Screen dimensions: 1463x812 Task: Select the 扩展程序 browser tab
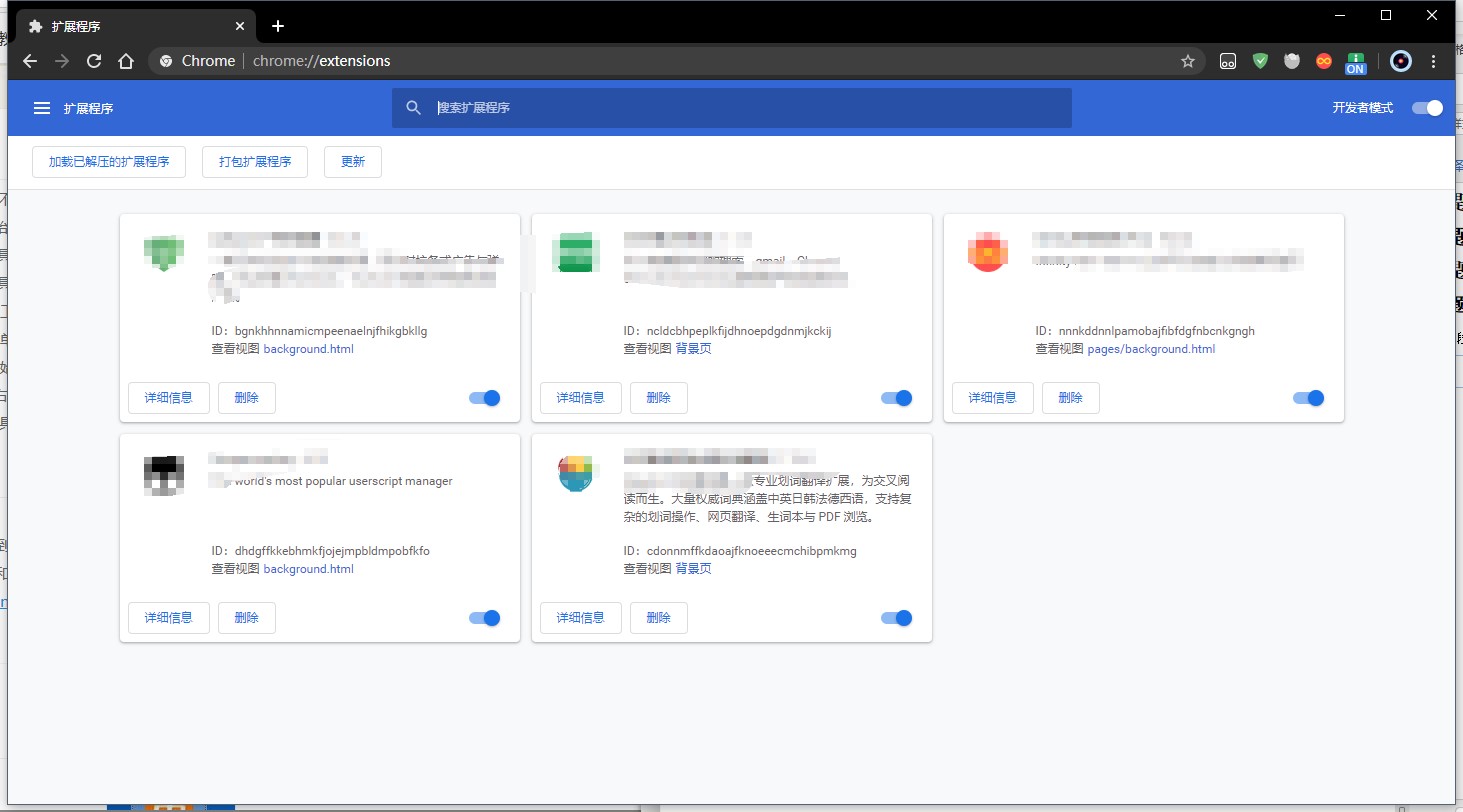pyautogui.click(x=135, y=26)
